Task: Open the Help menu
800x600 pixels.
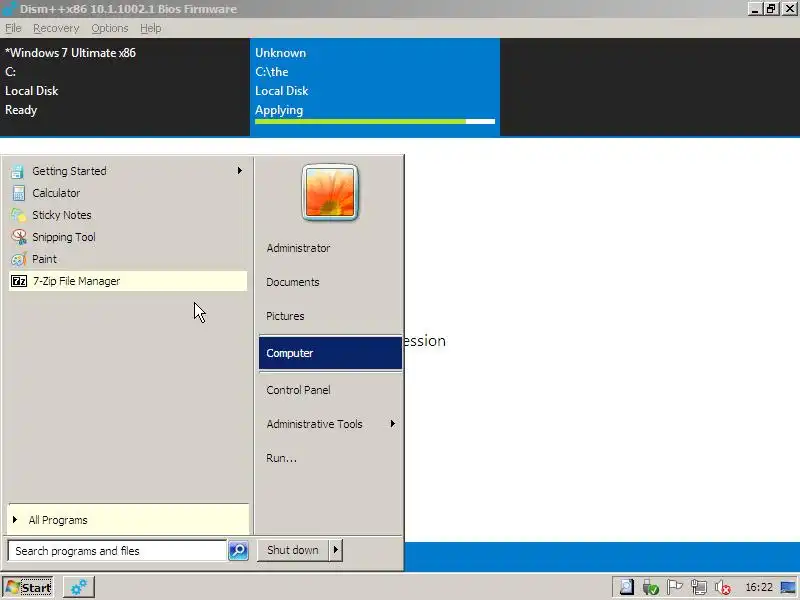Action: pos(151,28)
